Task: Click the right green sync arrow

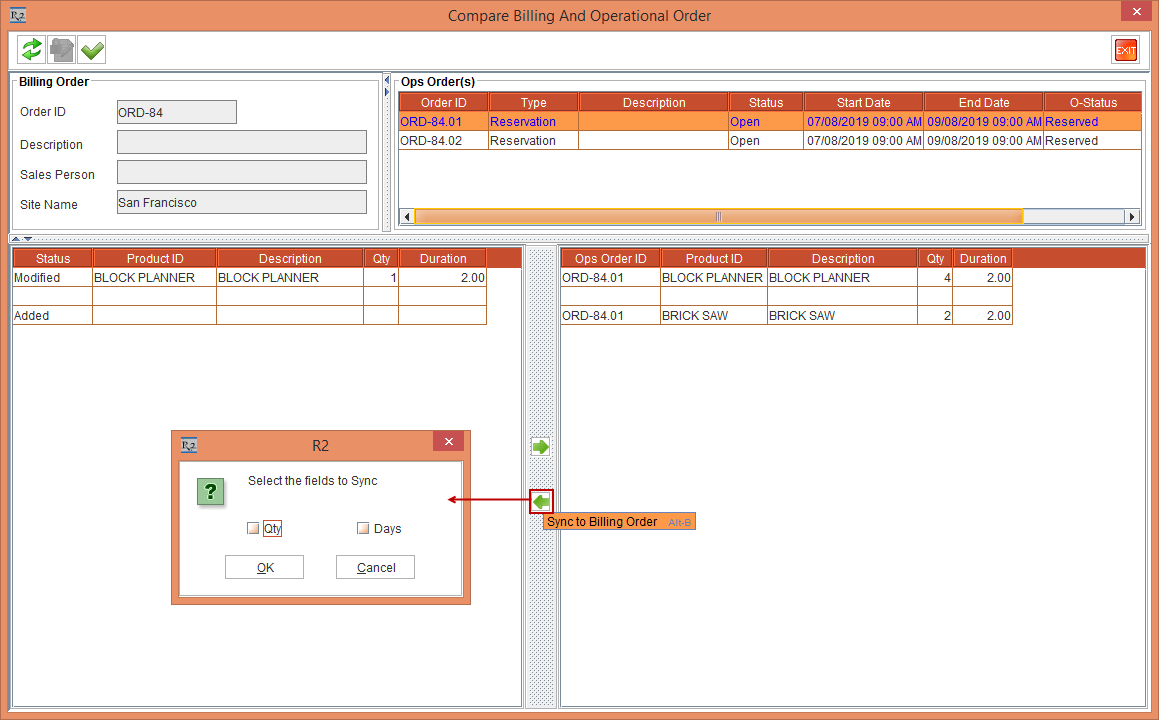Action: (x=540, y=446)
